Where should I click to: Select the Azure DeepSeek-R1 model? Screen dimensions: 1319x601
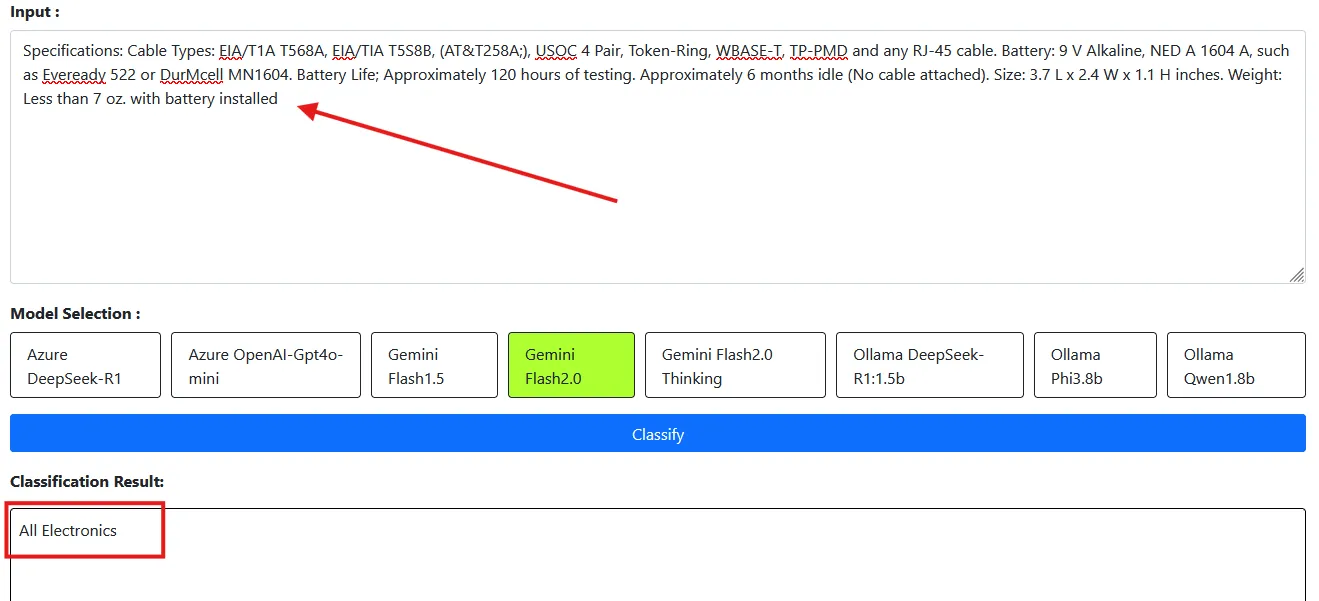click(85, 366)
